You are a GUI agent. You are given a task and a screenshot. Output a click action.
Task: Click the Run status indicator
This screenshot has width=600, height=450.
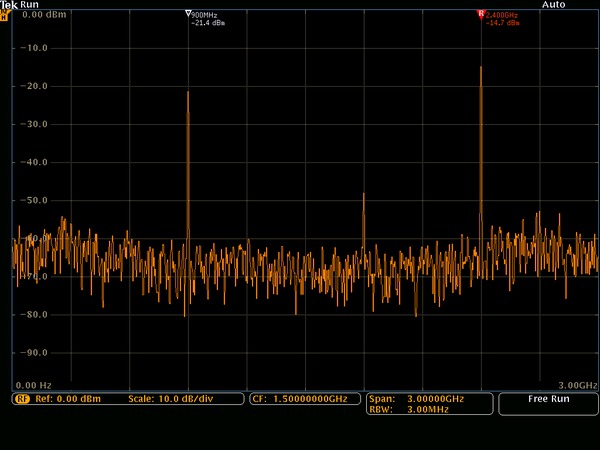[29, 5]
